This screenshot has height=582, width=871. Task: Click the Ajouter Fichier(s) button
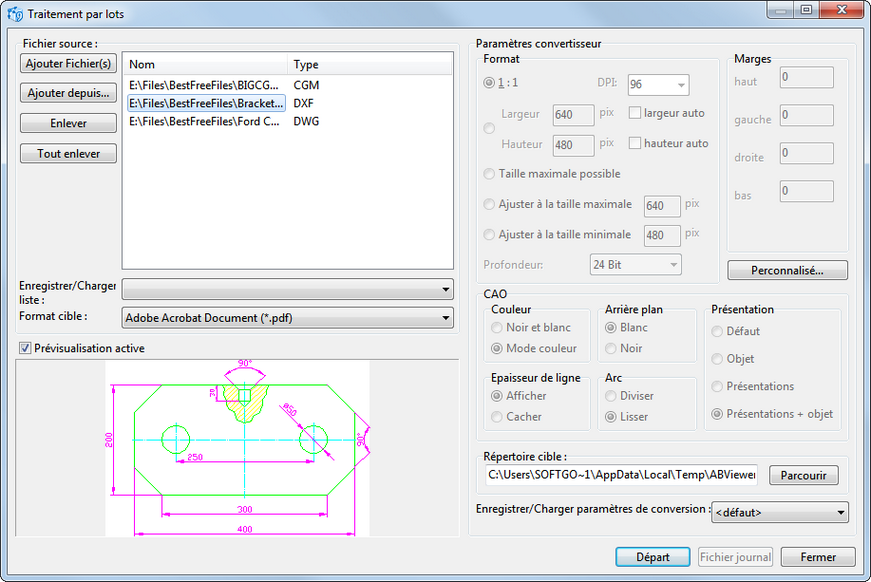pyautogui.click(x=69, y=63)
